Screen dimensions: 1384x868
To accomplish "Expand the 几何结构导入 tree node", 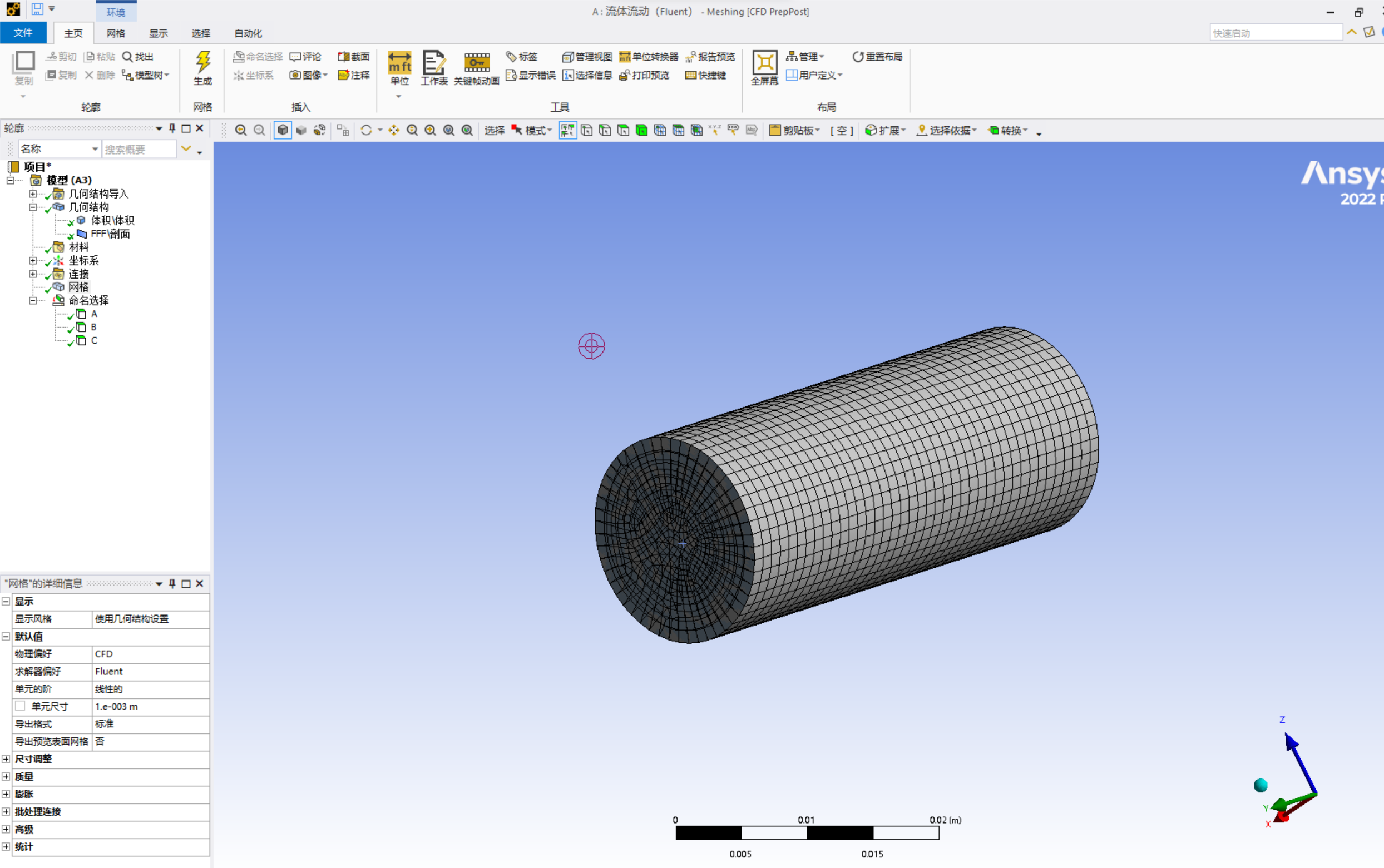I will point(33,194).
